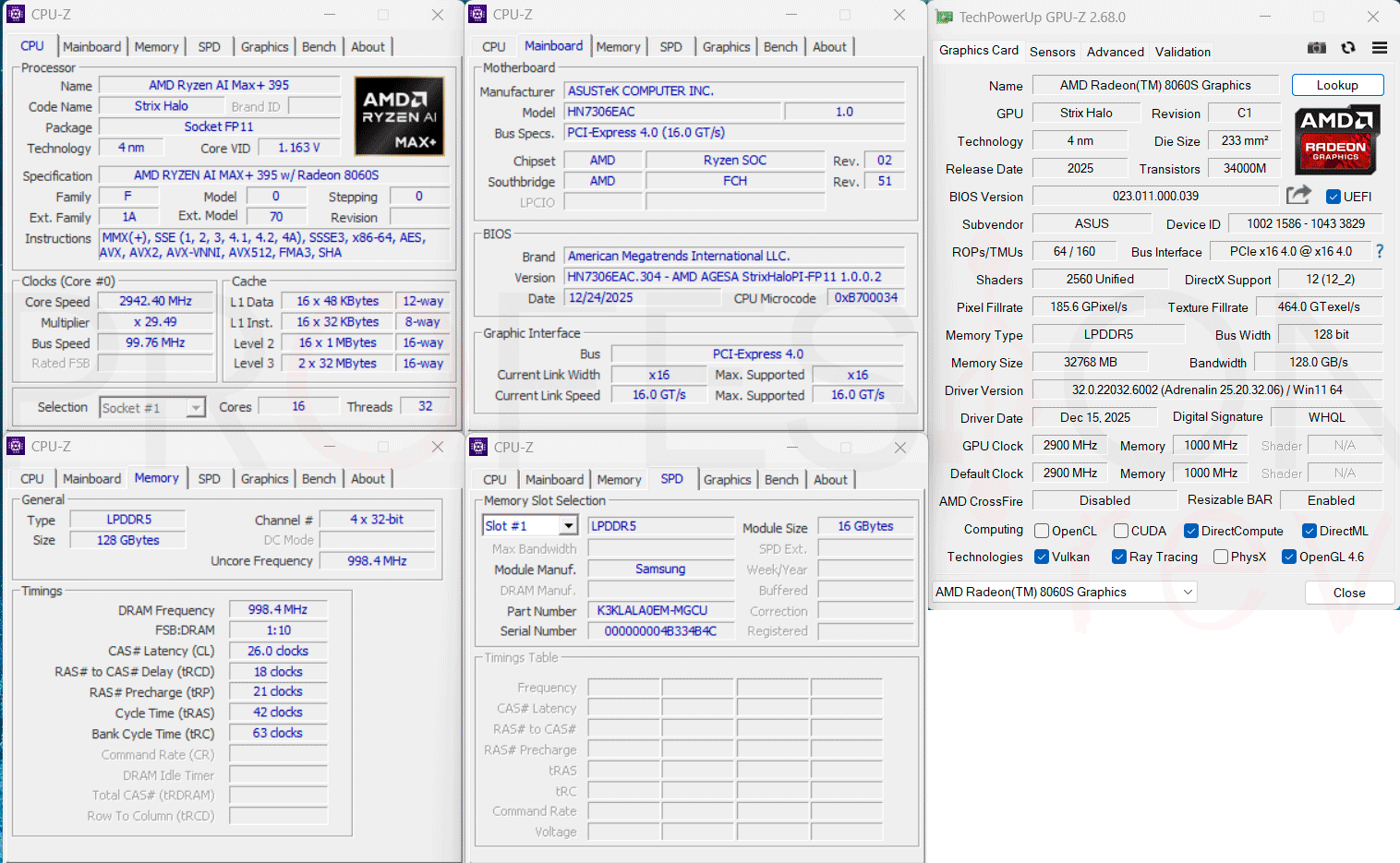This screenshot has height=863, width=1400.
Task: Select the Graphics Card tab in GPU-Z
Action: [979, 50]
